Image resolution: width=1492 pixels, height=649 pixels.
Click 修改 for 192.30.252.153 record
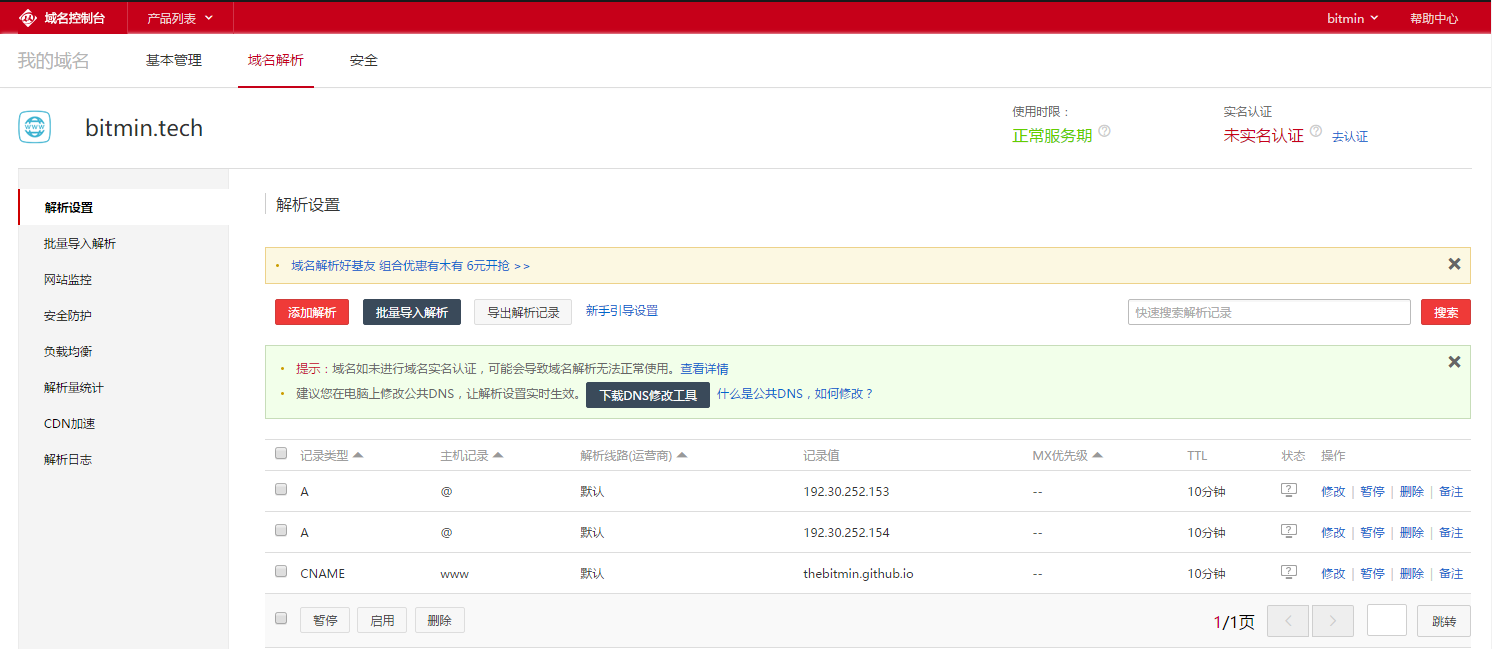click(x=1333, y=491)
